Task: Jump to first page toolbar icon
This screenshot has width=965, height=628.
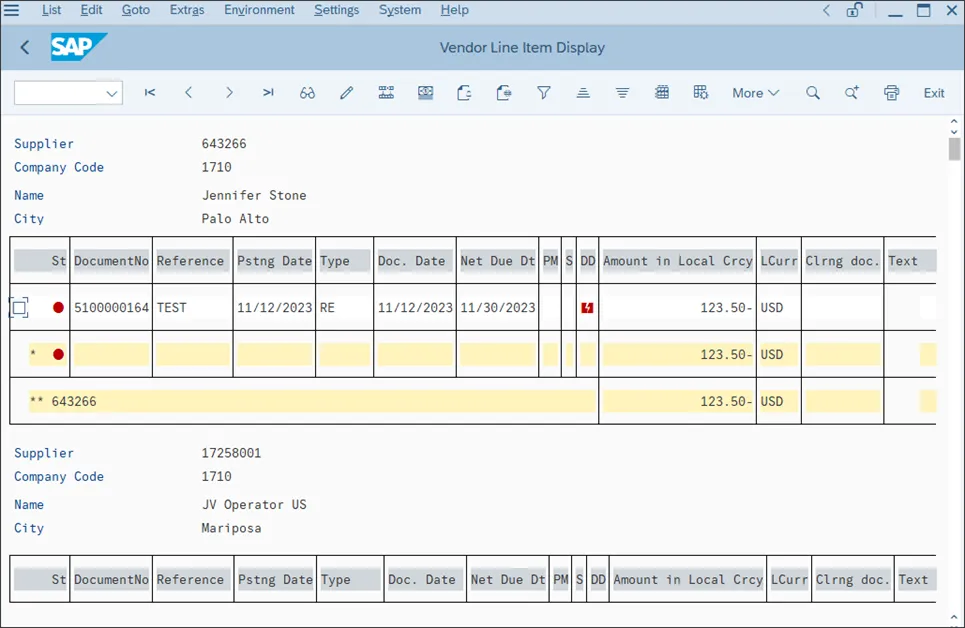Action: (150, 92)
